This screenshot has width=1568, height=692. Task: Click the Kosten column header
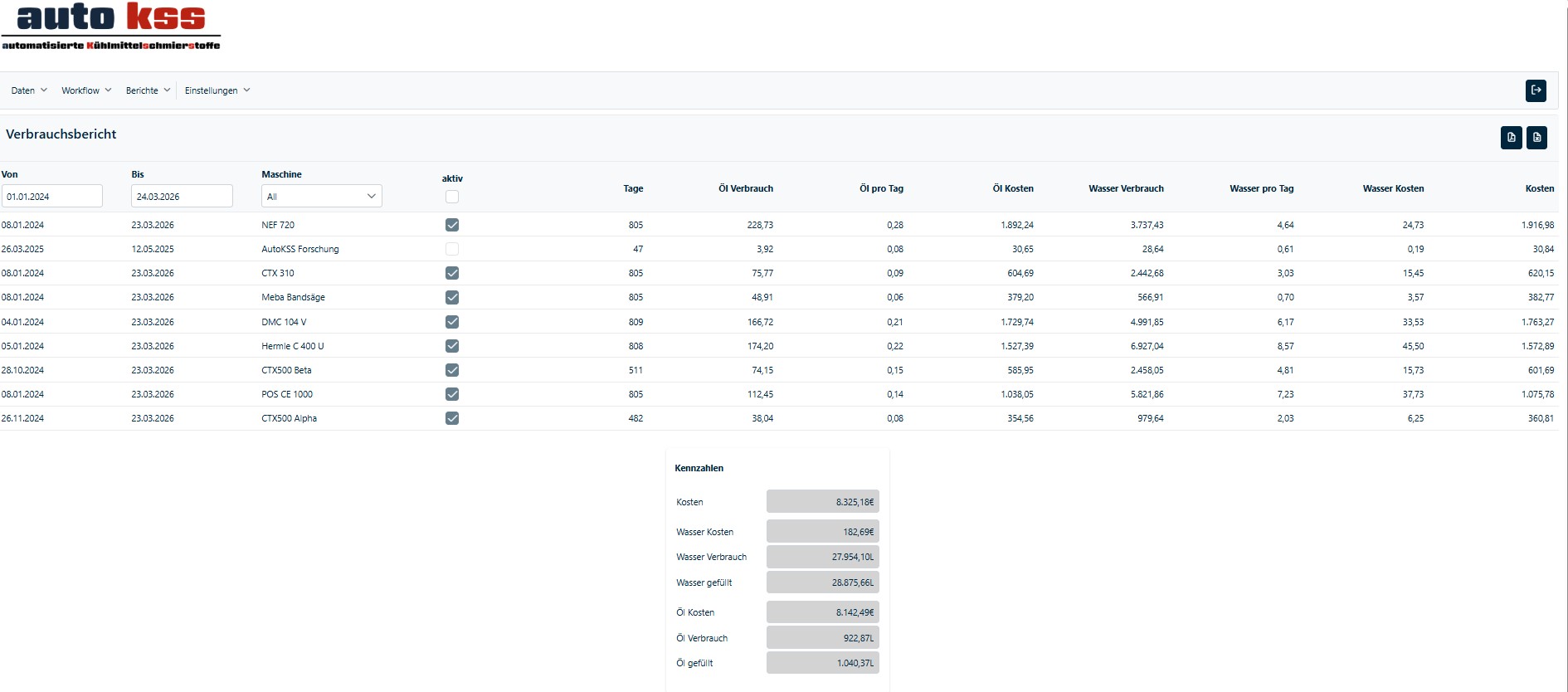tap(1539, 188)
